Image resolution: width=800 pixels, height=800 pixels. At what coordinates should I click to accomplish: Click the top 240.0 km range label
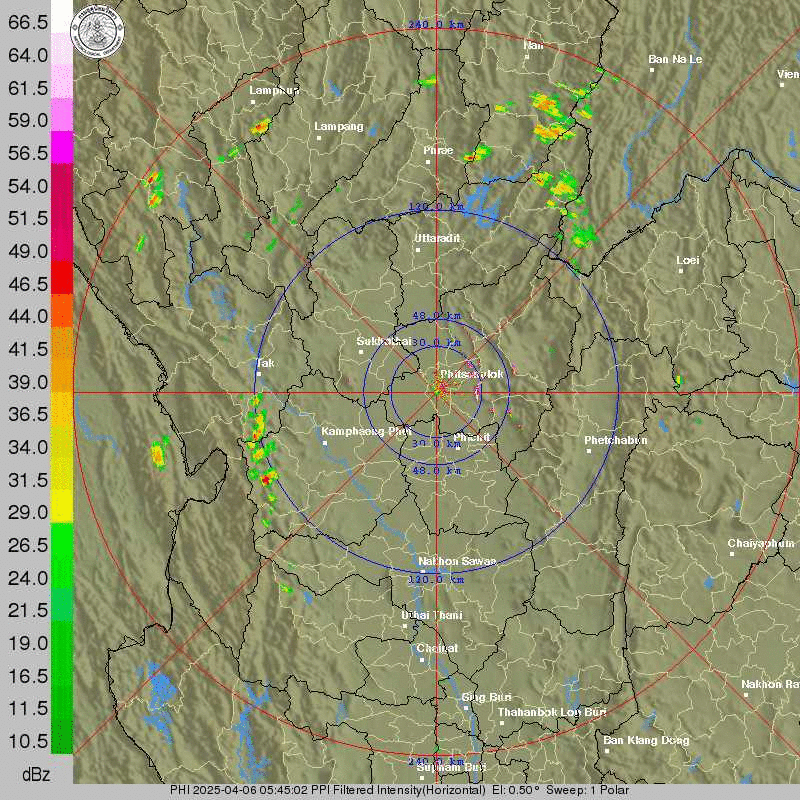click(436, 25)
